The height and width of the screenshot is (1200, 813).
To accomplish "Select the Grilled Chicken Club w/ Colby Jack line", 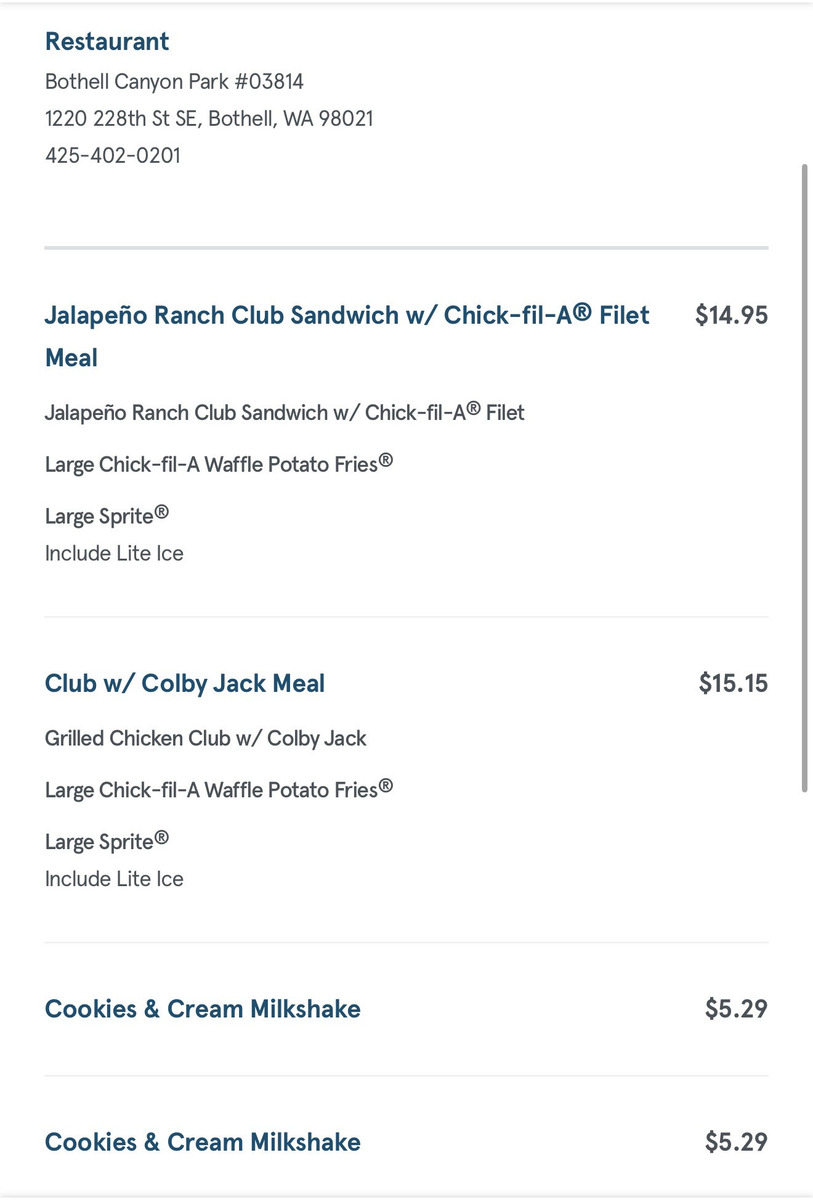I will tap(205, 739).
